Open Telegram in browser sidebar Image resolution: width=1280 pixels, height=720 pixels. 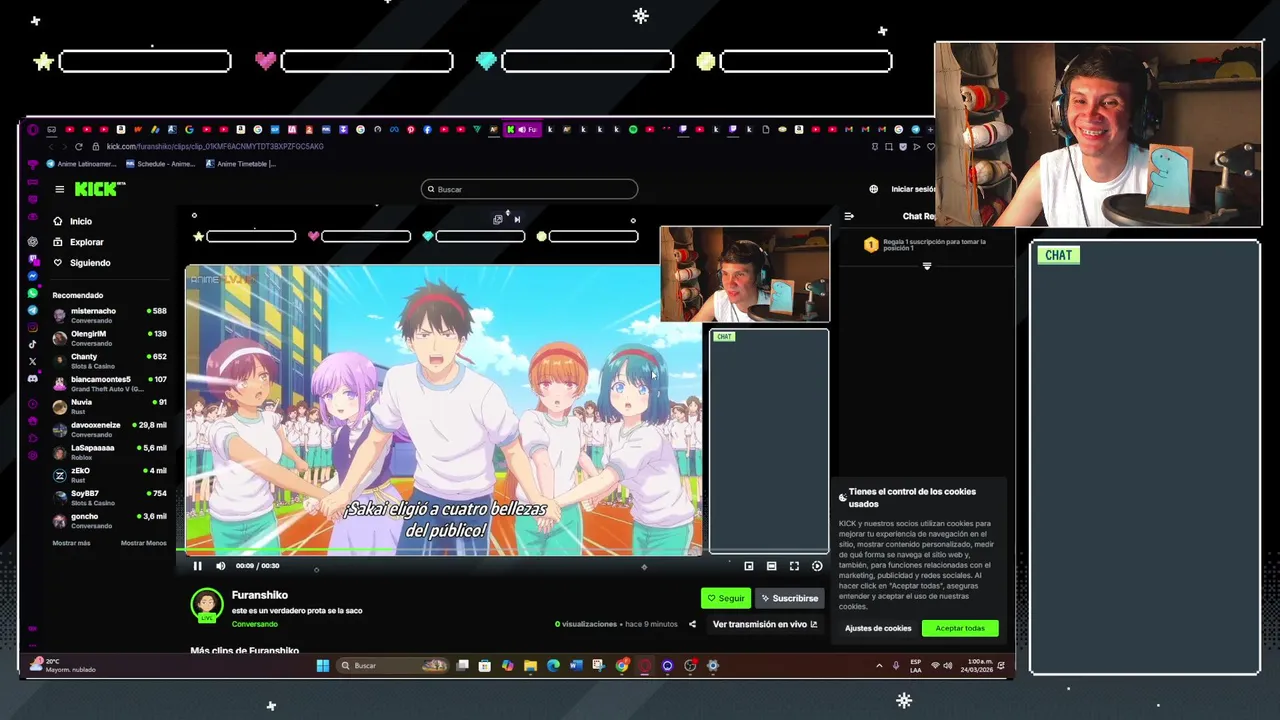click(x=33, y=310)
